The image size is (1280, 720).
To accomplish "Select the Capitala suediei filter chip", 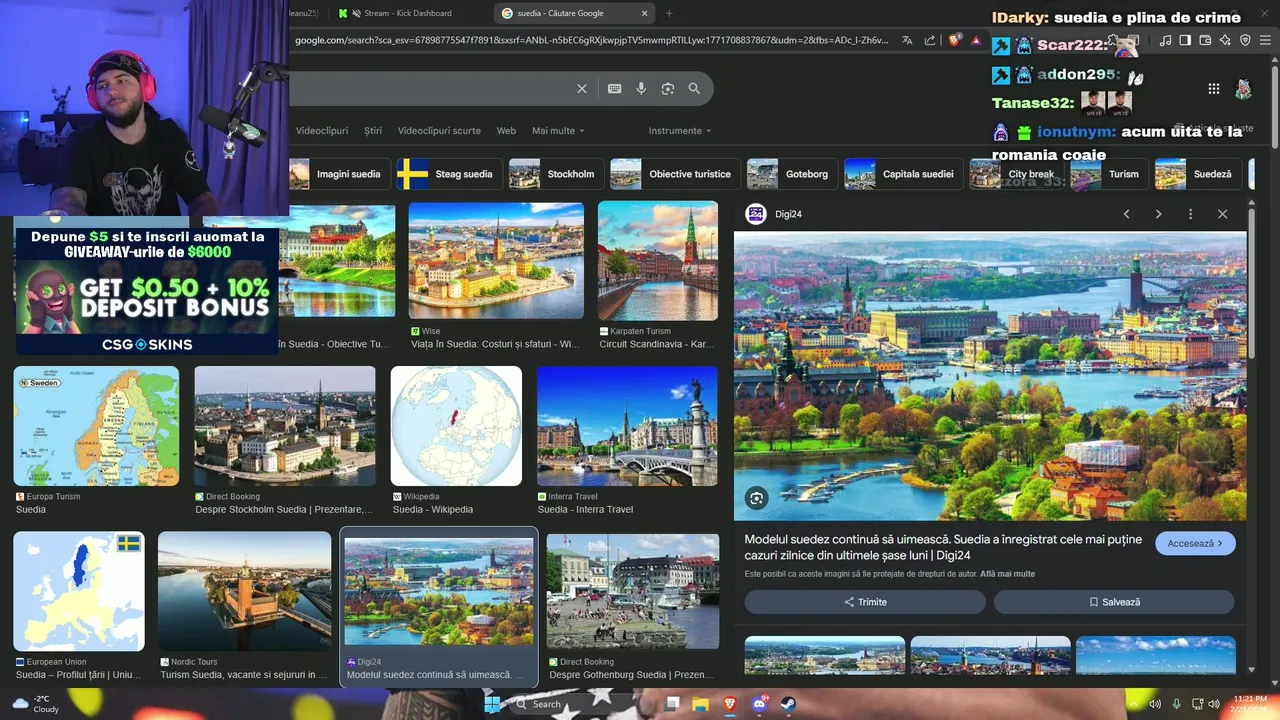I will [903, 174].
